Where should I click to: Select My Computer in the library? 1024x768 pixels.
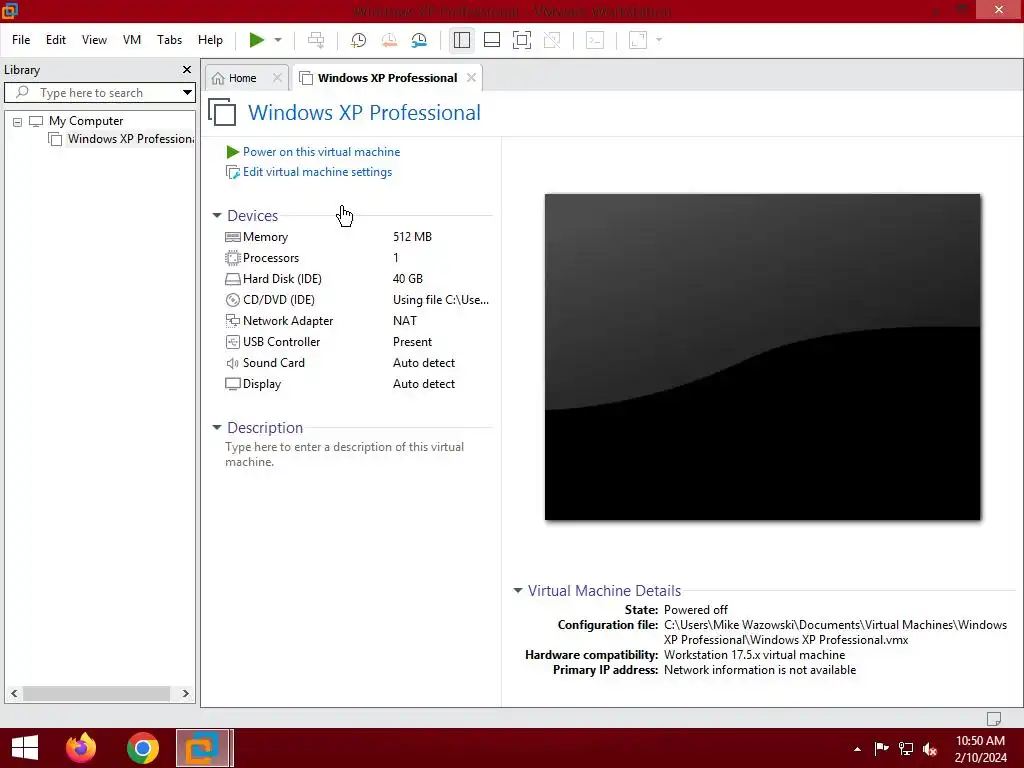click(86, 121)
